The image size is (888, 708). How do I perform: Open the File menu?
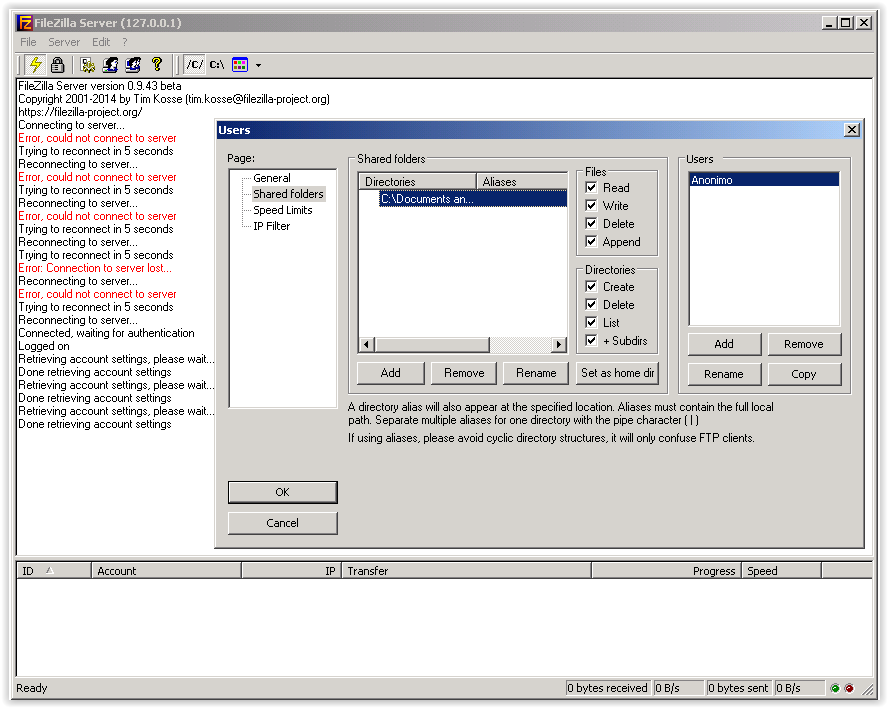(x=28, y=42)
